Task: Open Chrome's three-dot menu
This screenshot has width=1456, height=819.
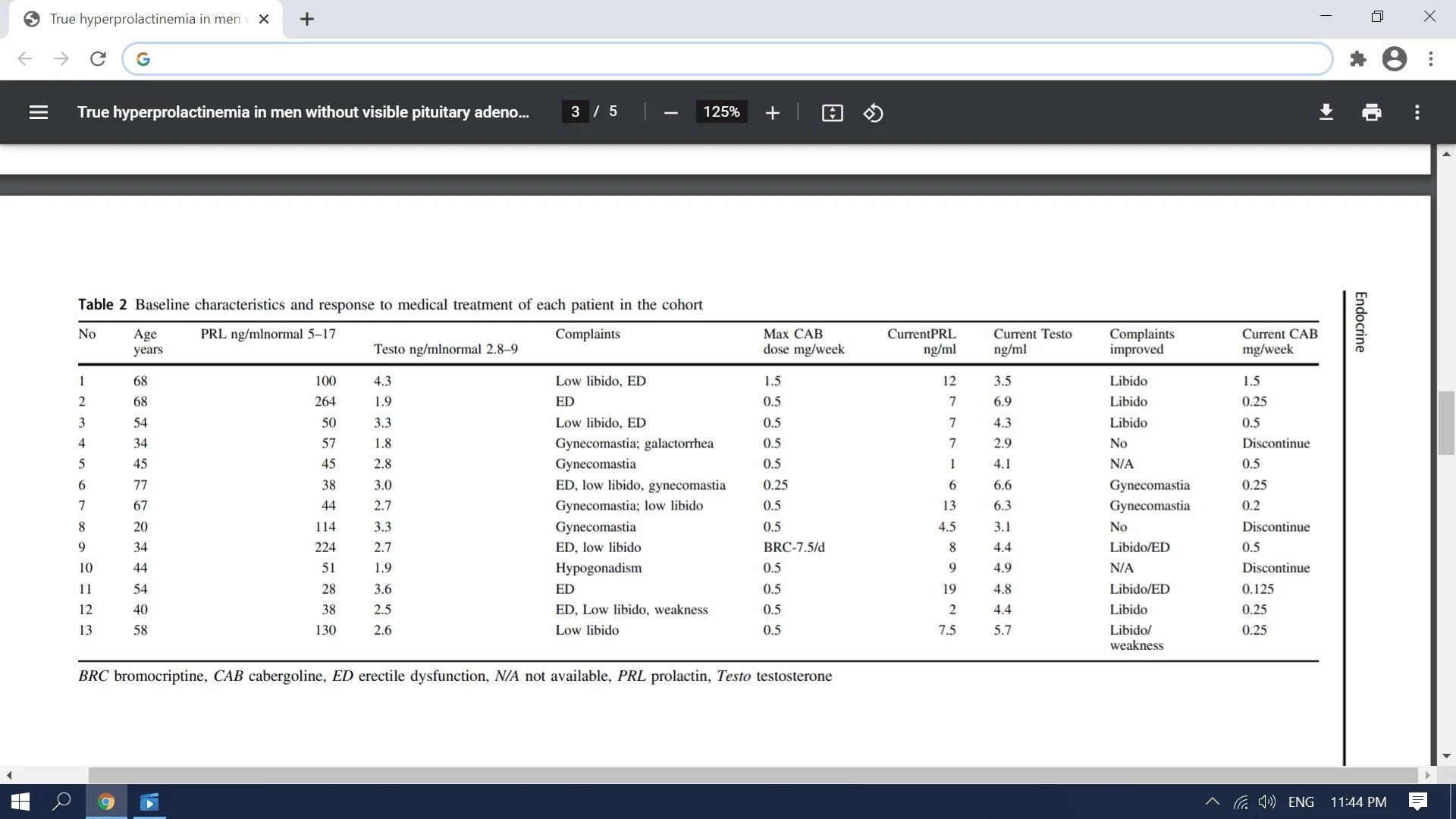Action: click(1430, 58)
